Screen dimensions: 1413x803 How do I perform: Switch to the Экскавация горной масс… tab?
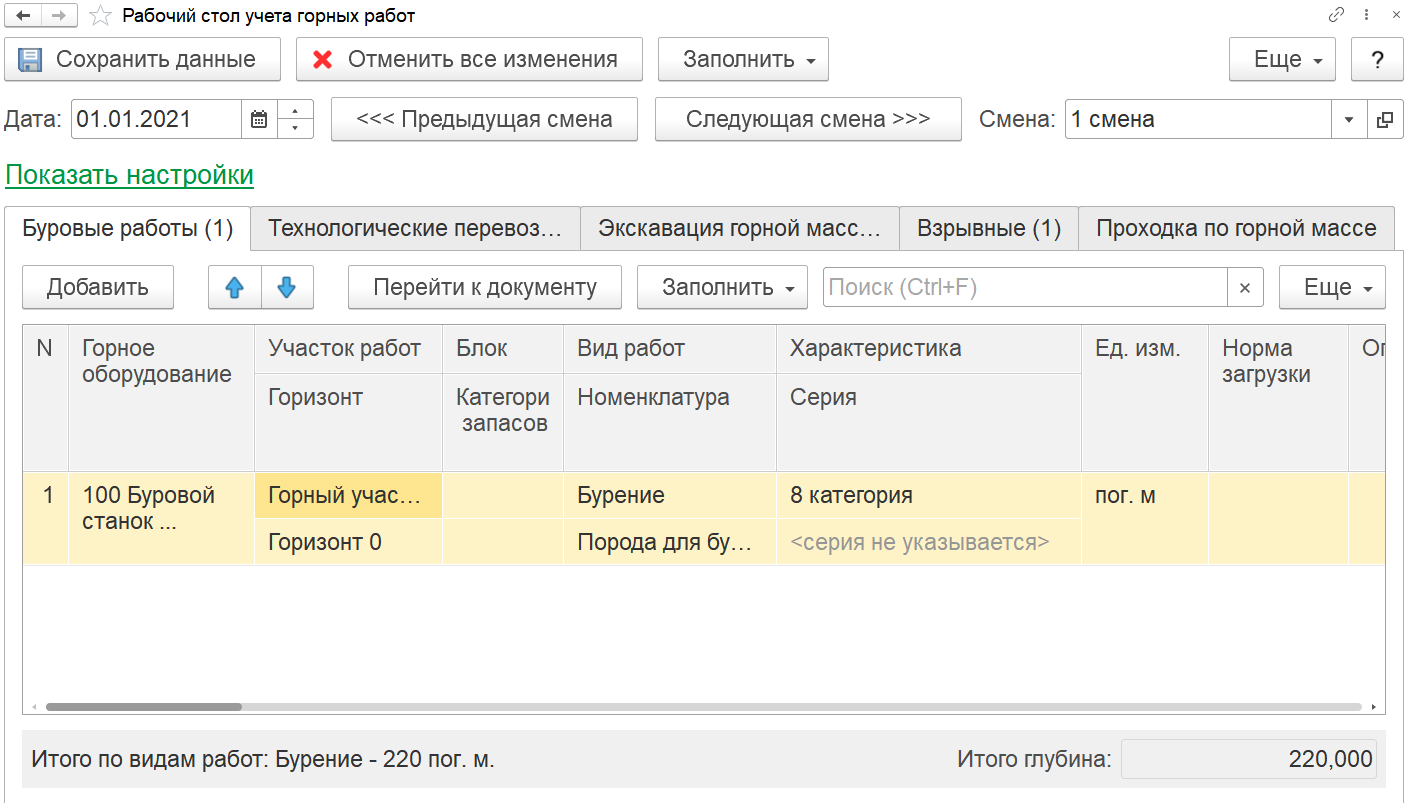pos(740,228)
